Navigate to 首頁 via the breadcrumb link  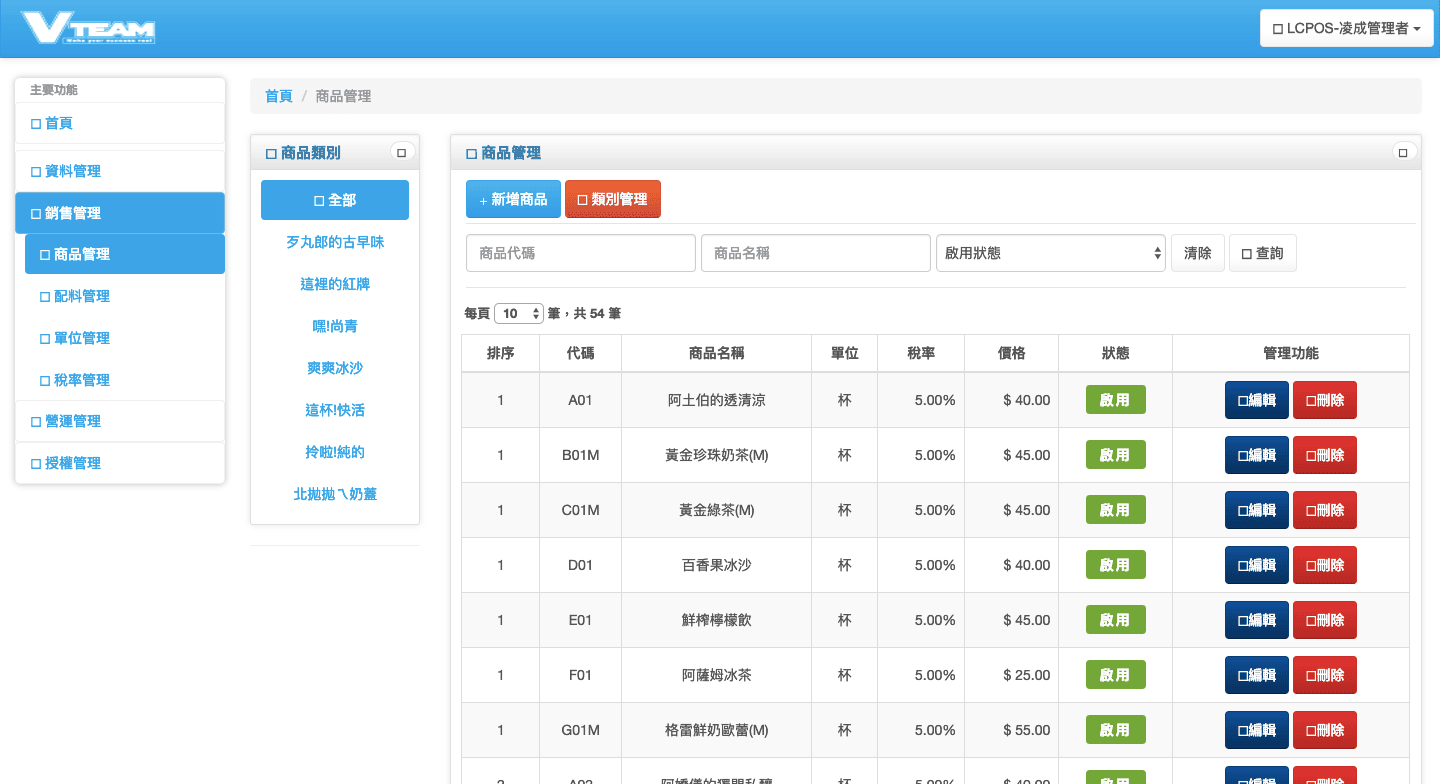pyautogui.click(x=278, y=95)
